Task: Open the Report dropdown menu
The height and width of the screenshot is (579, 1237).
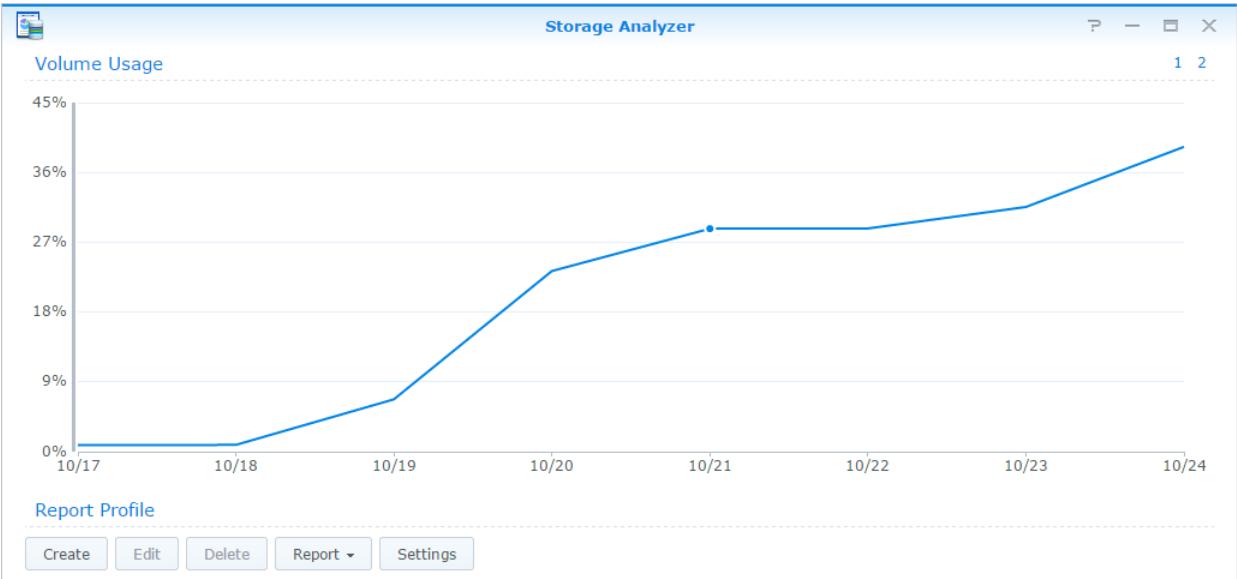Action: (323, 553)
